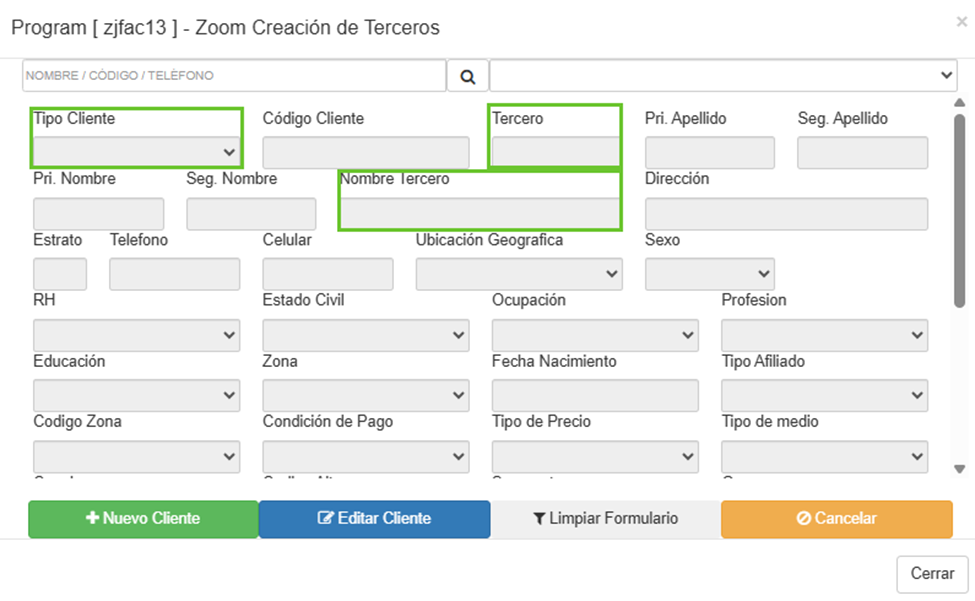Click Limpiar Formulario filter button
This screenshot has width=975, height=601.
(605, 518)
